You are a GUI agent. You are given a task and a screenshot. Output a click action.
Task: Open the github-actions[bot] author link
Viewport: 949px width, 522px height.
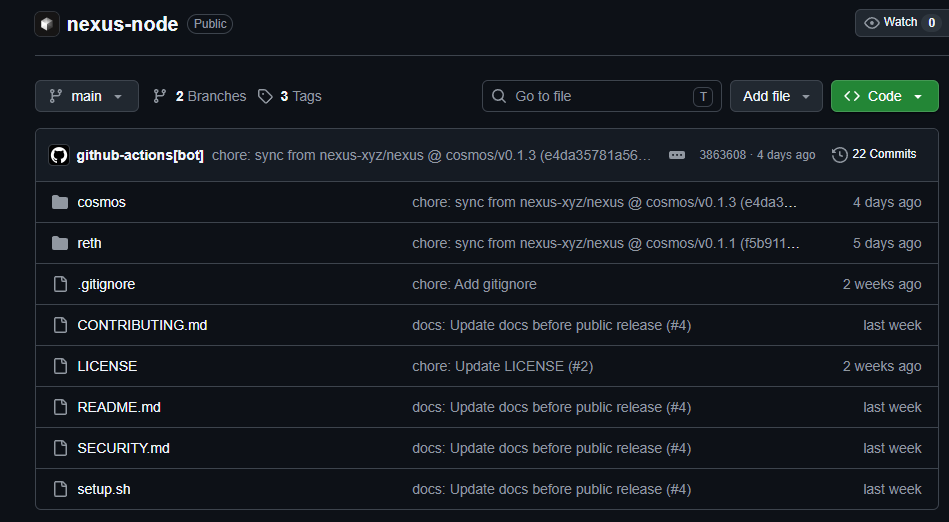[x=140, y=156]
